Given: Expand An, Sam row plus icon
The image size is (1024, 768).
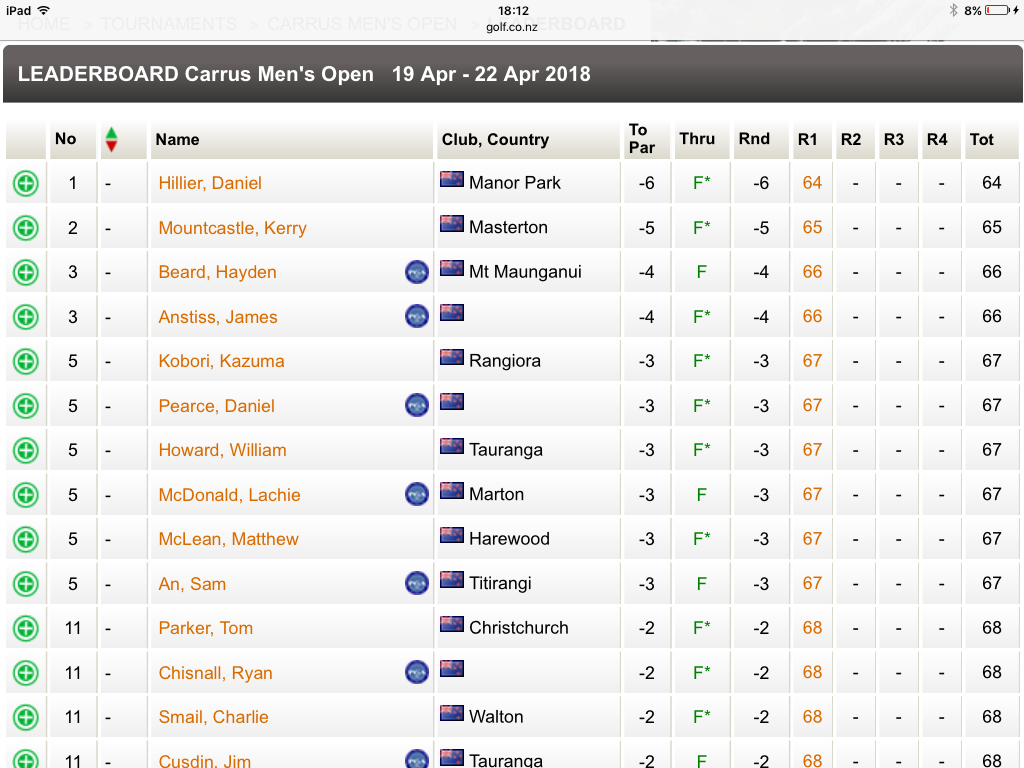Looking at the screenshot, I should [x=26, y=584].
